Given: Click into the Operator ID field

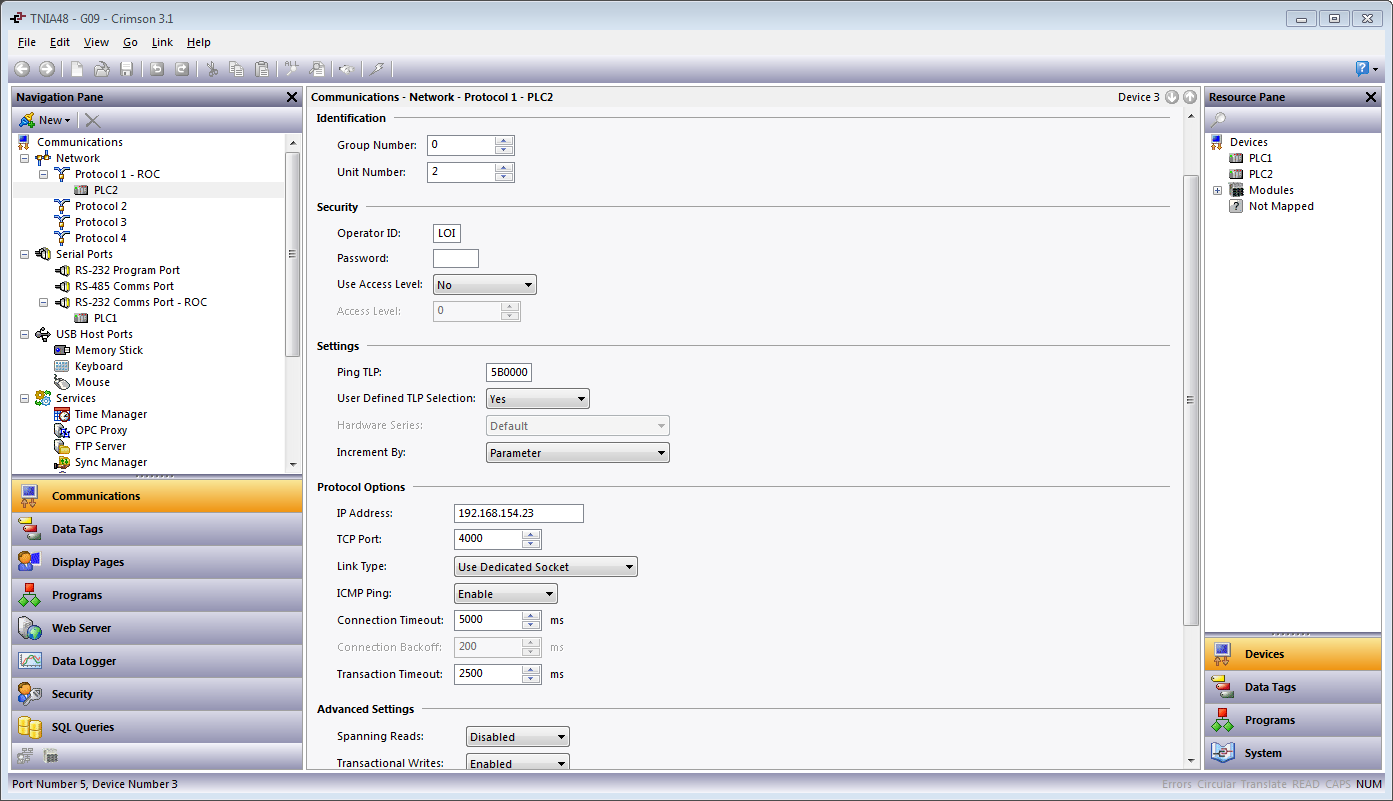Looking at the screenshot, I should (x=447, y=233).
